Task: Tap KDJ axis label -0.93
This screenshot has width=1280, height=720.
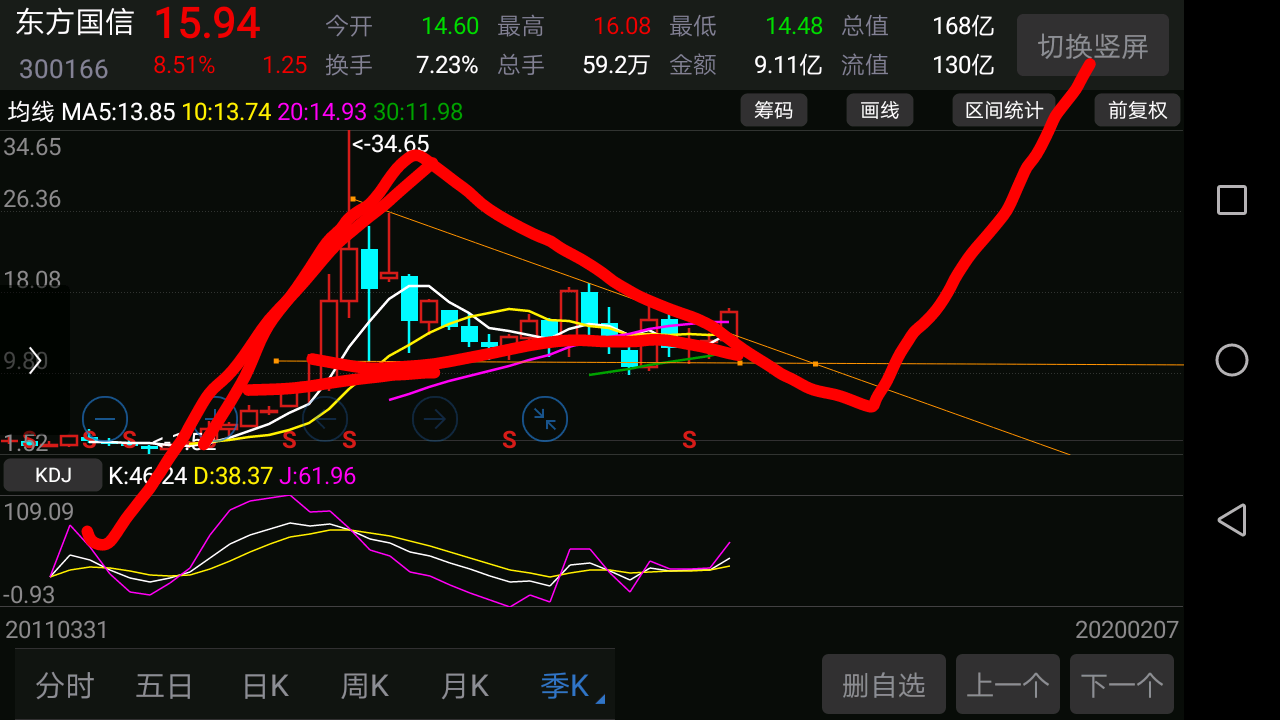Action: click(30, 595)
